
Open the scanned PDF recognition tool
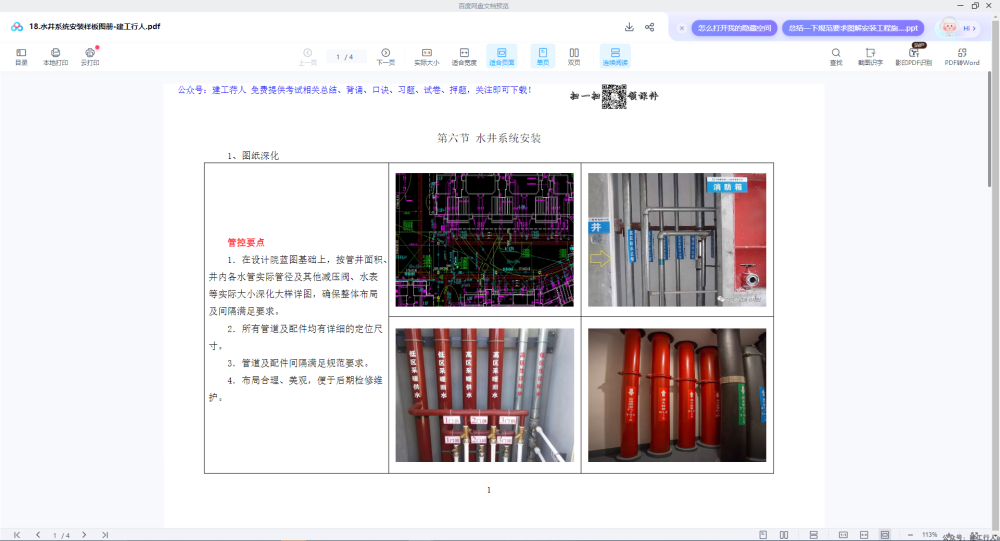click(x=913, y=56)
